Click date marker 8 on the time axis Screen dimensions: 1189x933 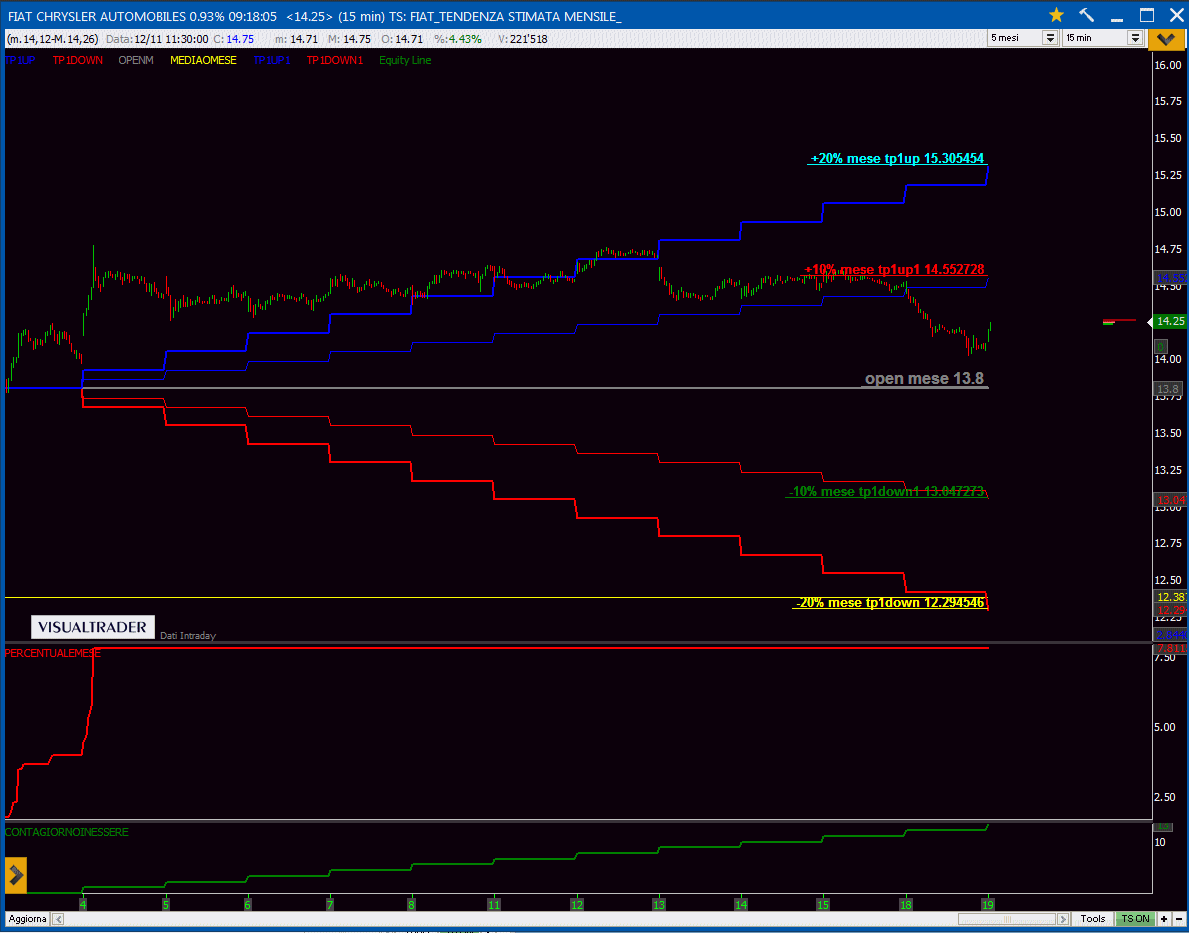pos(412,905)
